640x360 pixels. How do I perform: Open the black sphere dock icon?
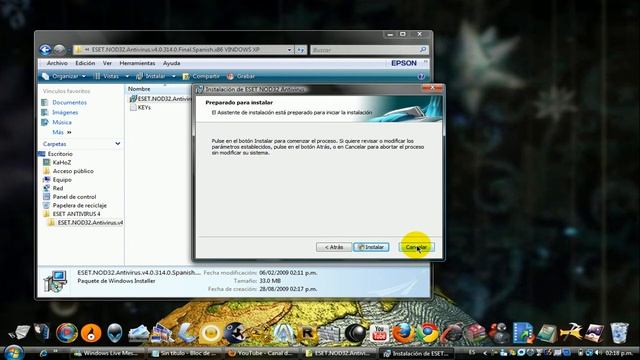tap(355, 333)
